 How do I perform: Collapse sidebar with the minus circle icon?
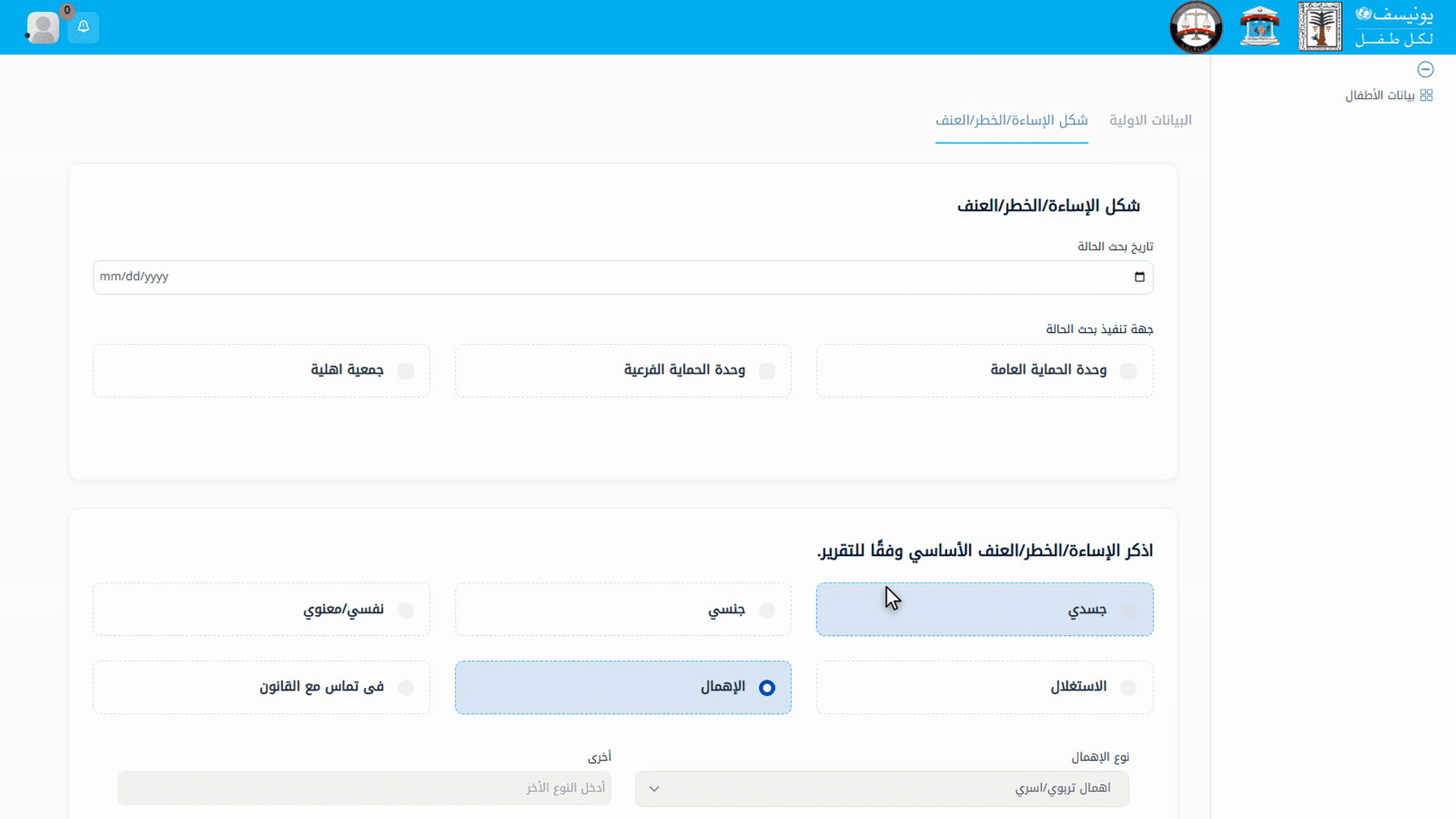point(1426,70)
